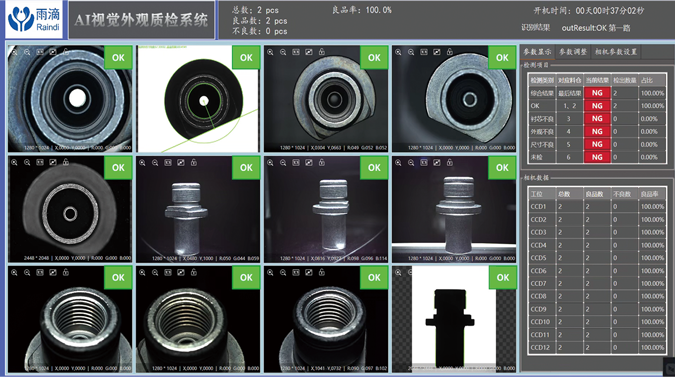Zoom out on third bottom-row thread view
The height and width of the screenshot is (377, 675).
tap(283, 272)
